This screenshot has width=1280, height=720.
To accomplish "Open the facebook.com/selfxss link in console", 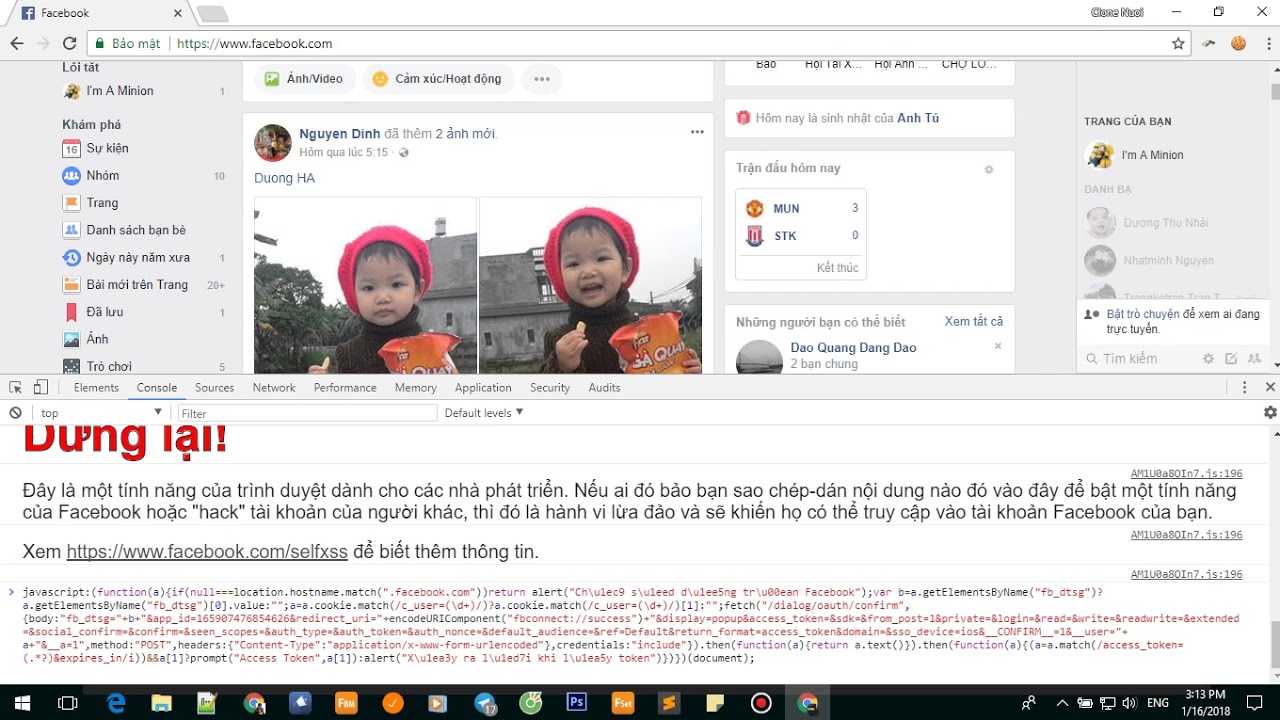I will pyautogui.click(x=207, y=552).
